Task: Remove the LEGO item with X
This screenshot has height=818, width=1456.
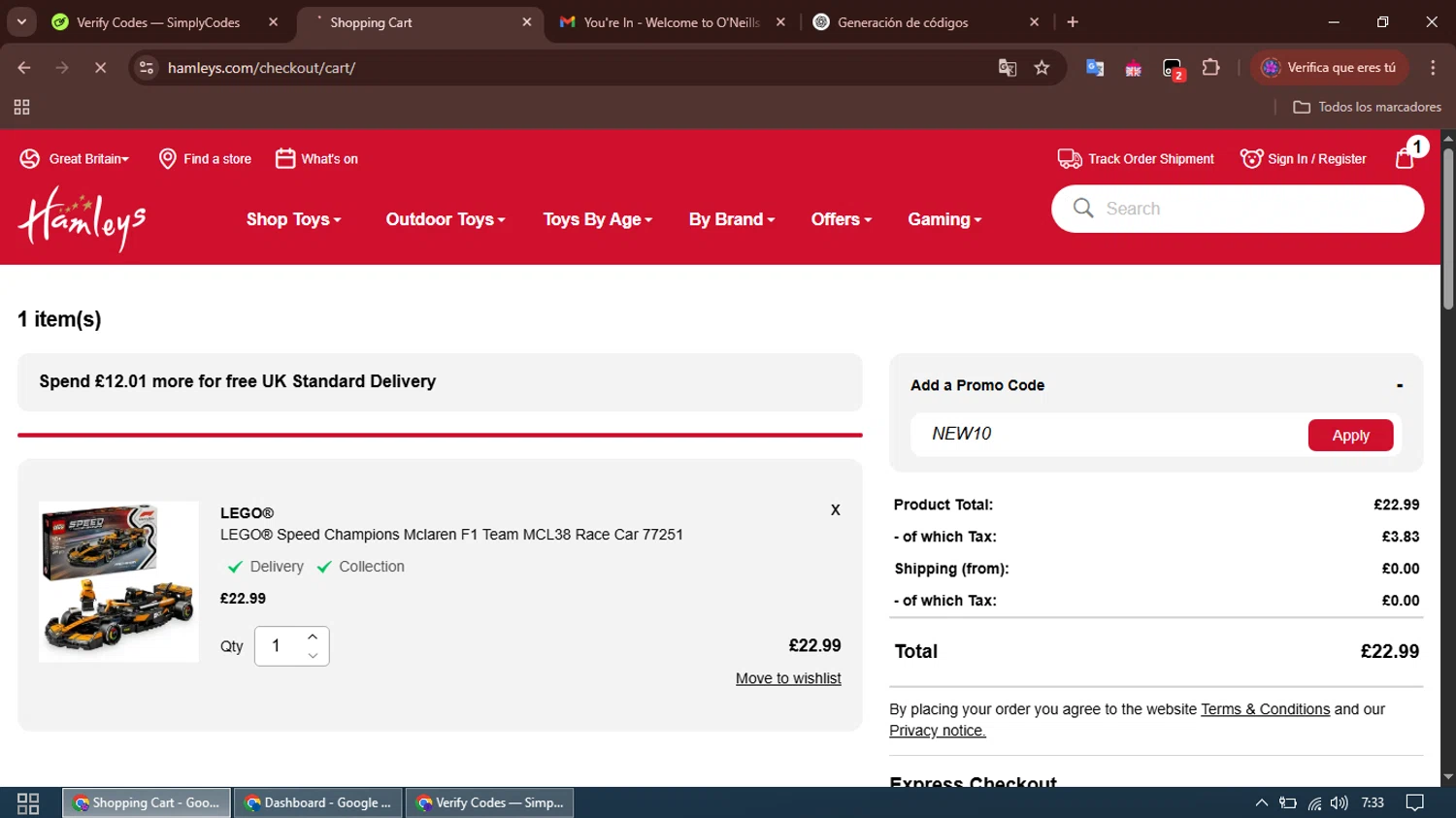Action: [835, 510]
